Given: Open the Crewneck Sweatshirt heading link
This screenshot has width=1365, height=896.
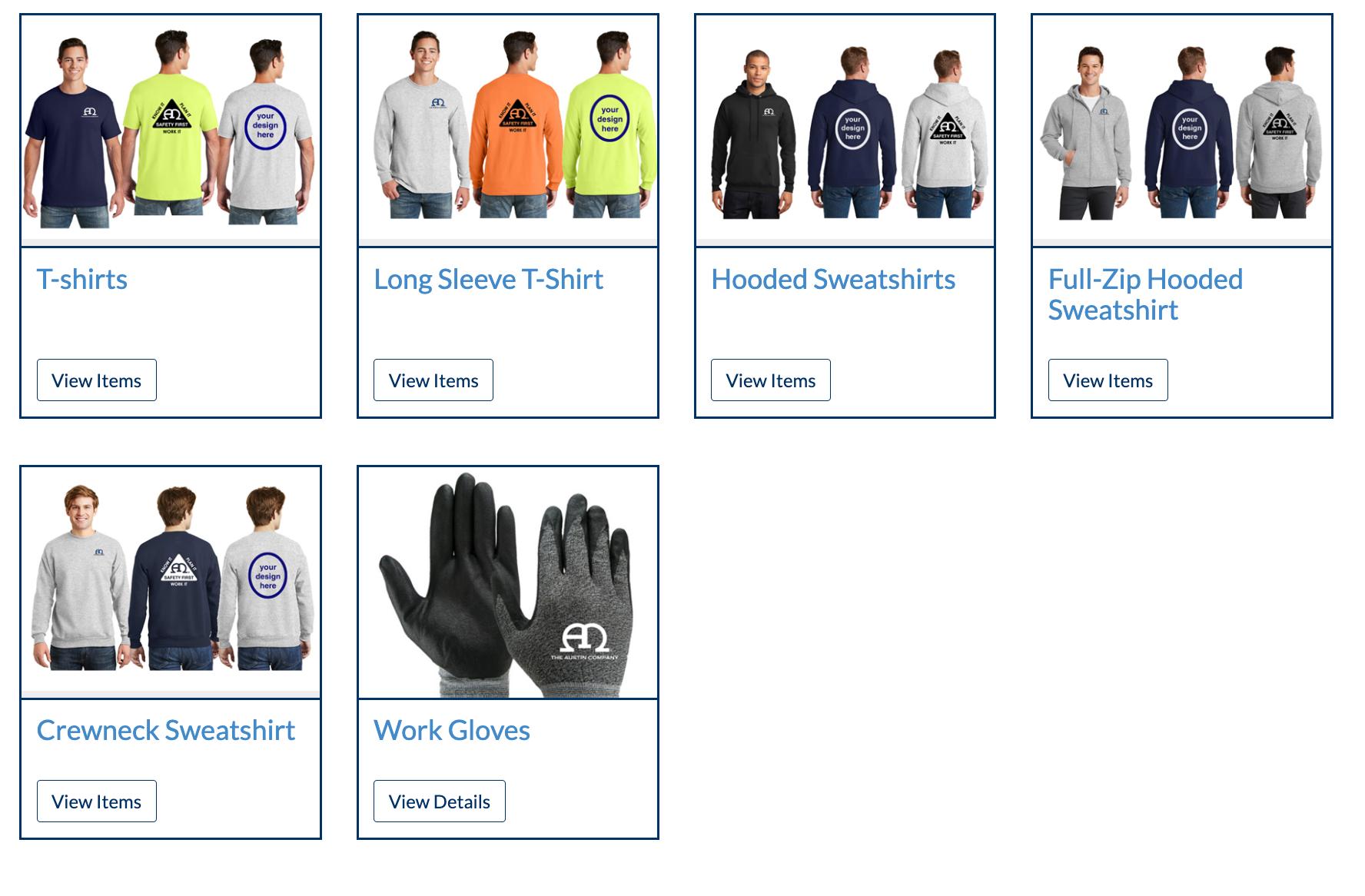Looking at the screenshot, I should [166, 730].
